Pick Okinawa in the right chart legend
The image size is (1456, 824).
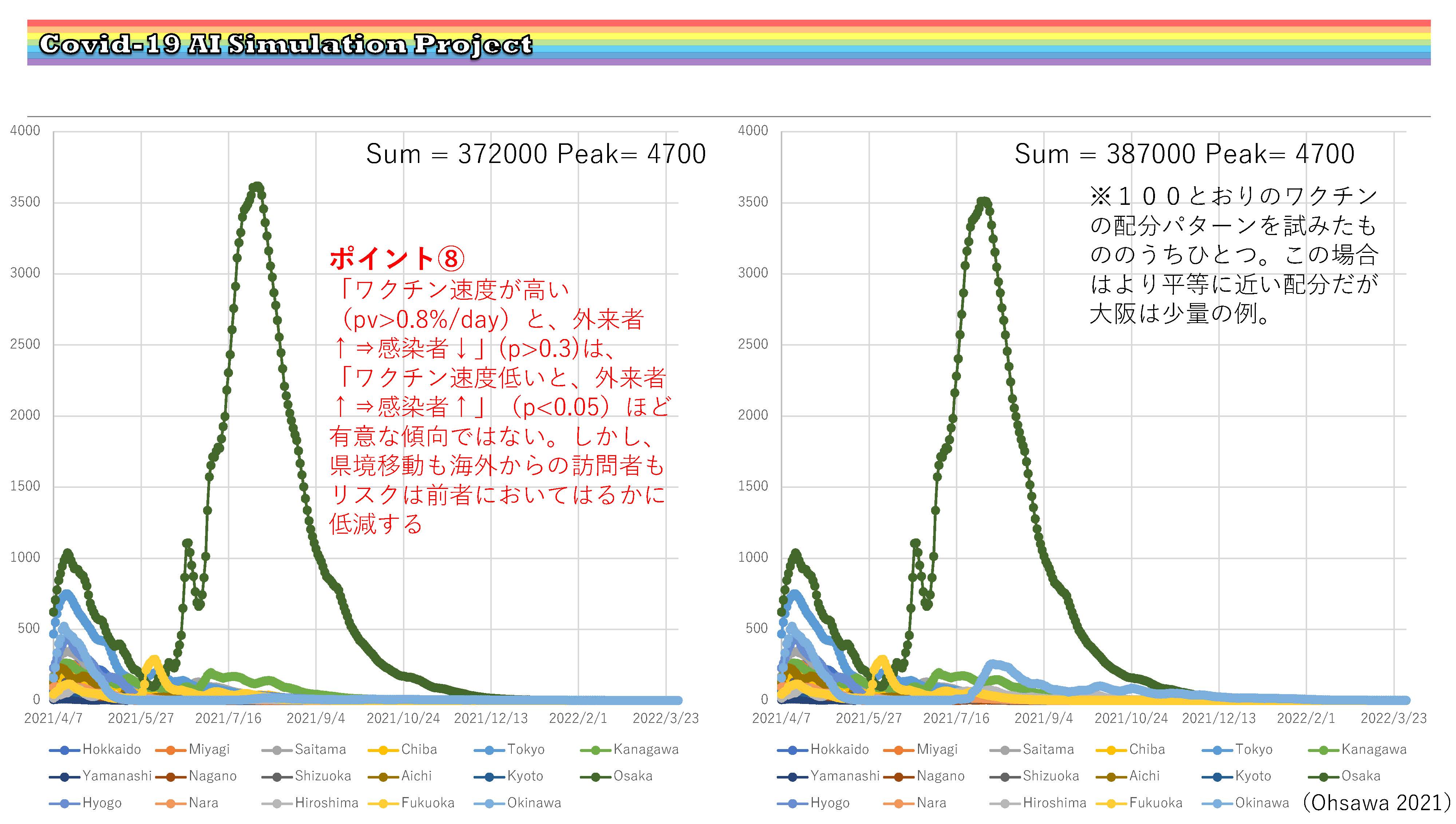tap(1245, 803)
